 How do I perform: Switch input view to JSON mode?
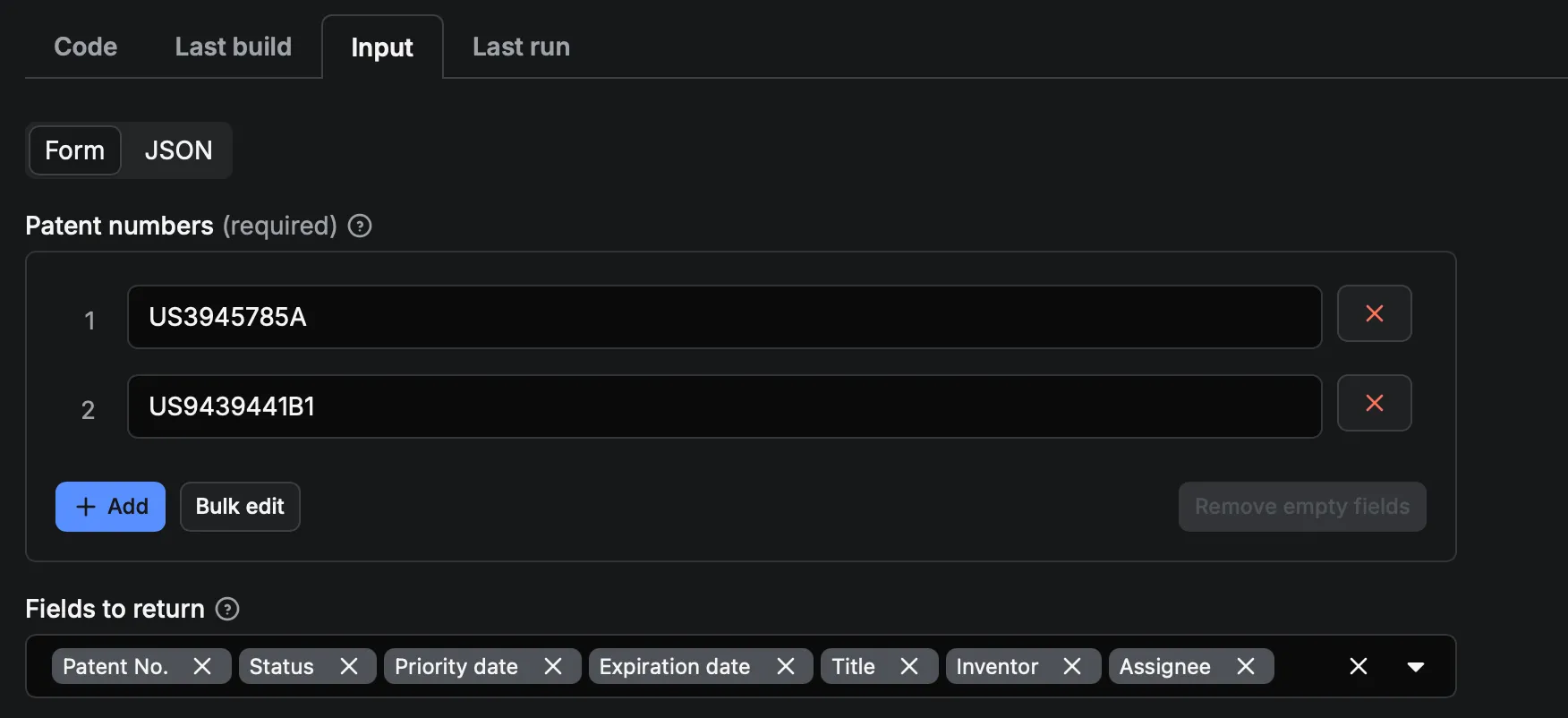[178, 150]
